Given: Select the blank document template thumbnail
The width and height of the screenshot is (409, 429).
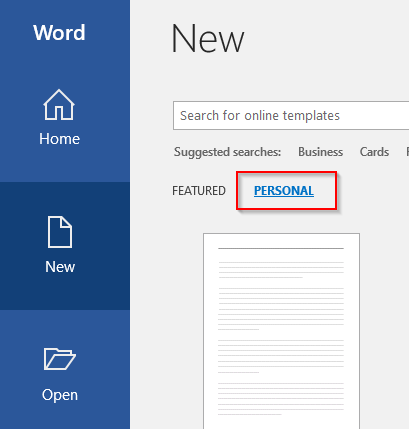Looking at the screenshot, I should coord(281,331).
